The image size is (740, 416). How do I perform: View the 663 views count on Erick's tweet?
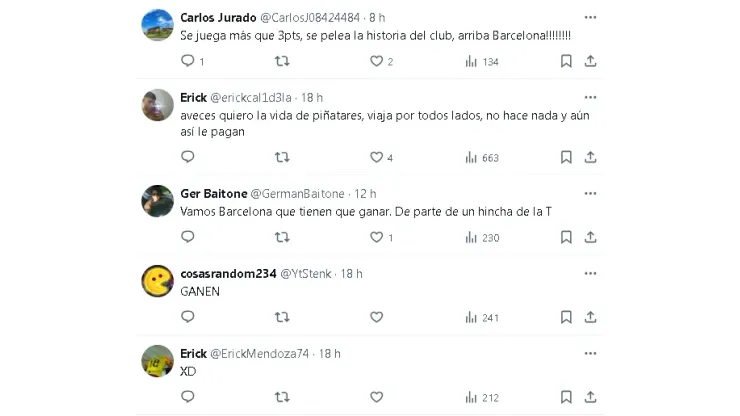click(x=482, y=157)
